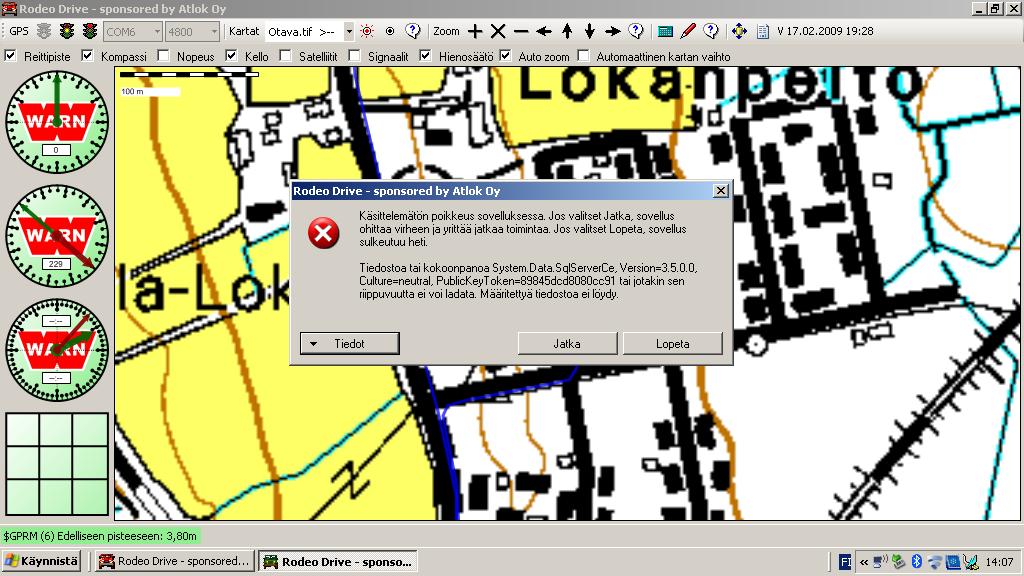Screen dimensions: 1024x576
Task: Expand the Tiedot details in dialog
Action: coord(350,343)
